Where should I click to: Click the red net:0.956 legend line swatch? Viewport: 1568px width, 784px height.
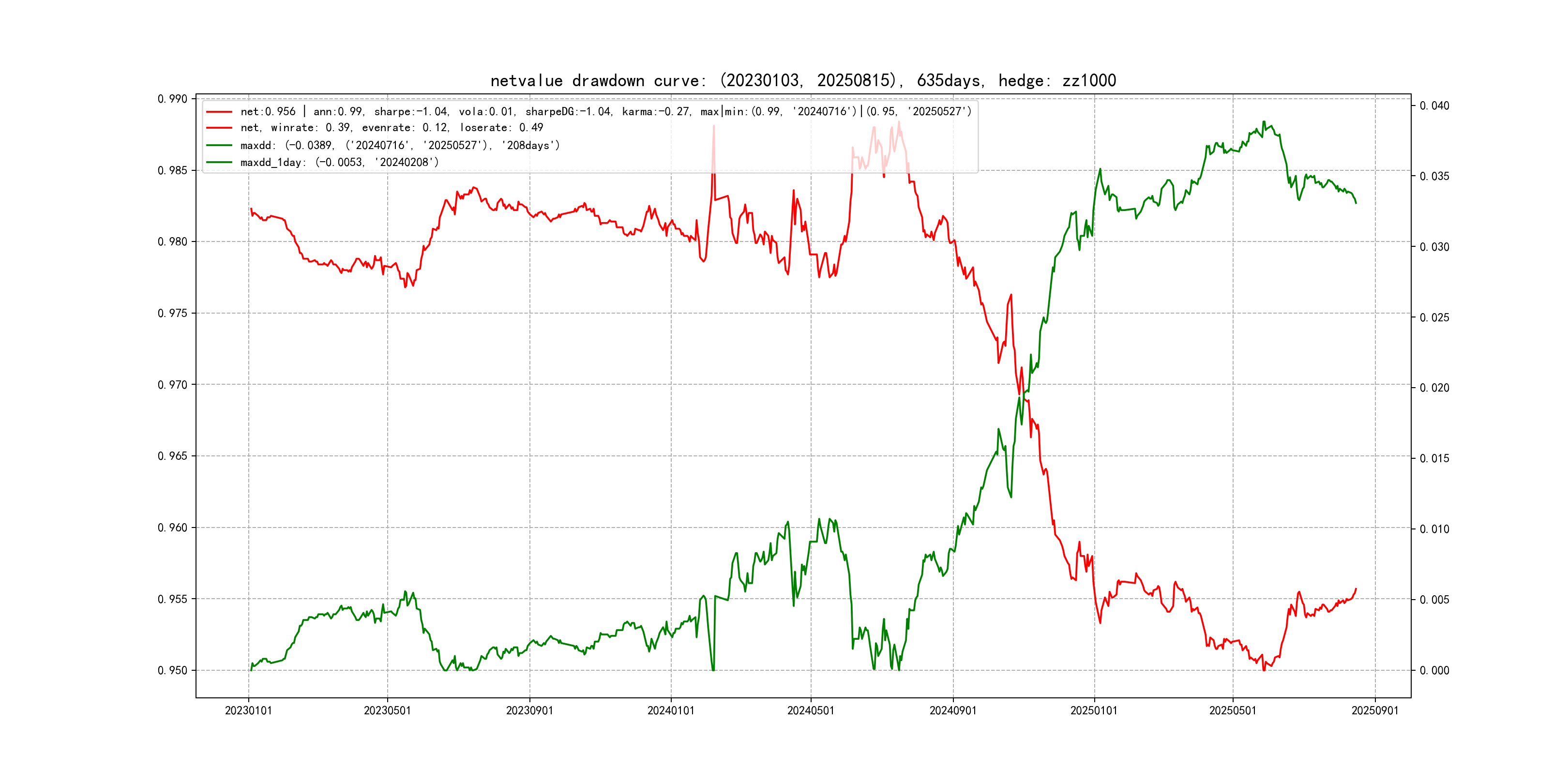pos(219,112)
